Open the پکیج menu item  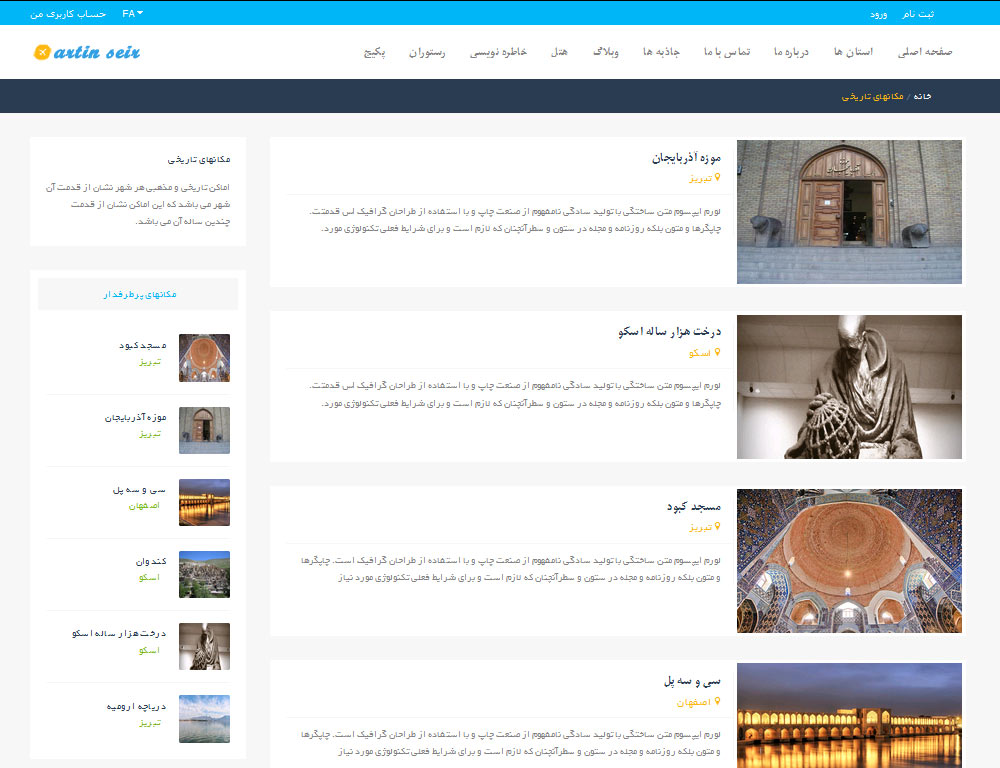click(374, 52)
